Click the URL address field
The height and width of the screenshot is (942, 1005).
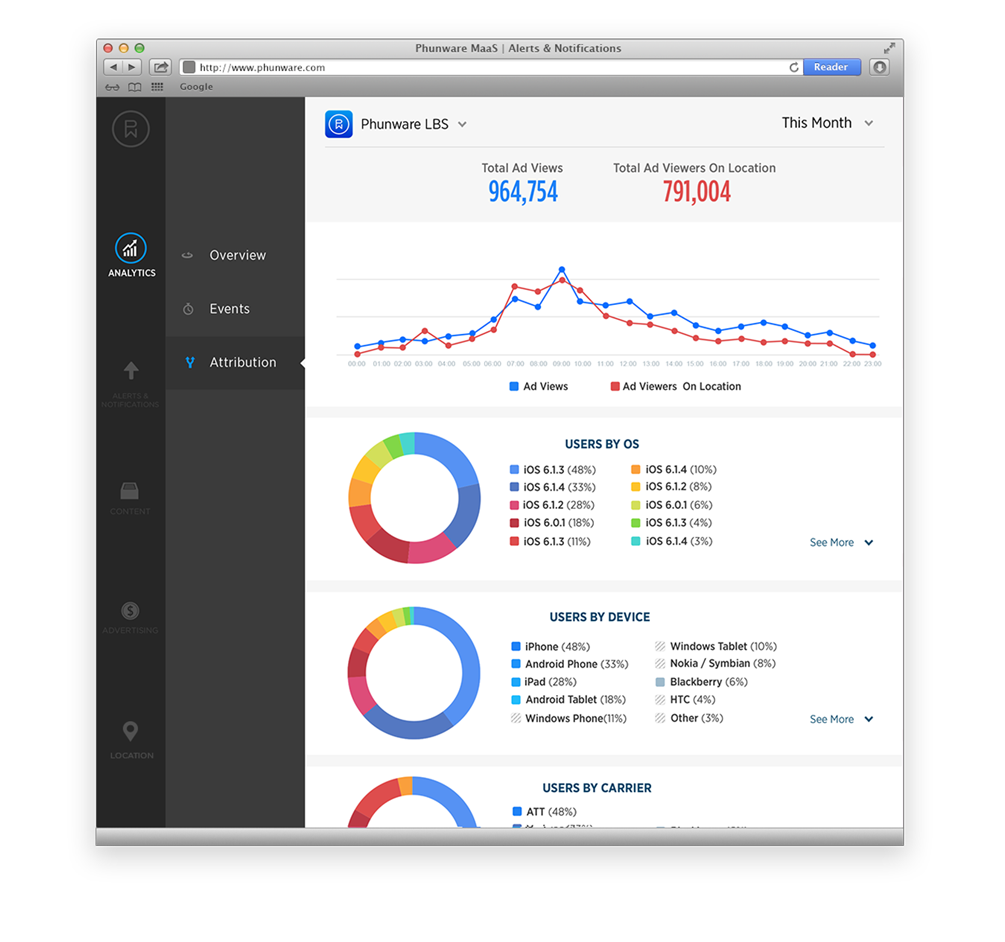pos(490,67)
